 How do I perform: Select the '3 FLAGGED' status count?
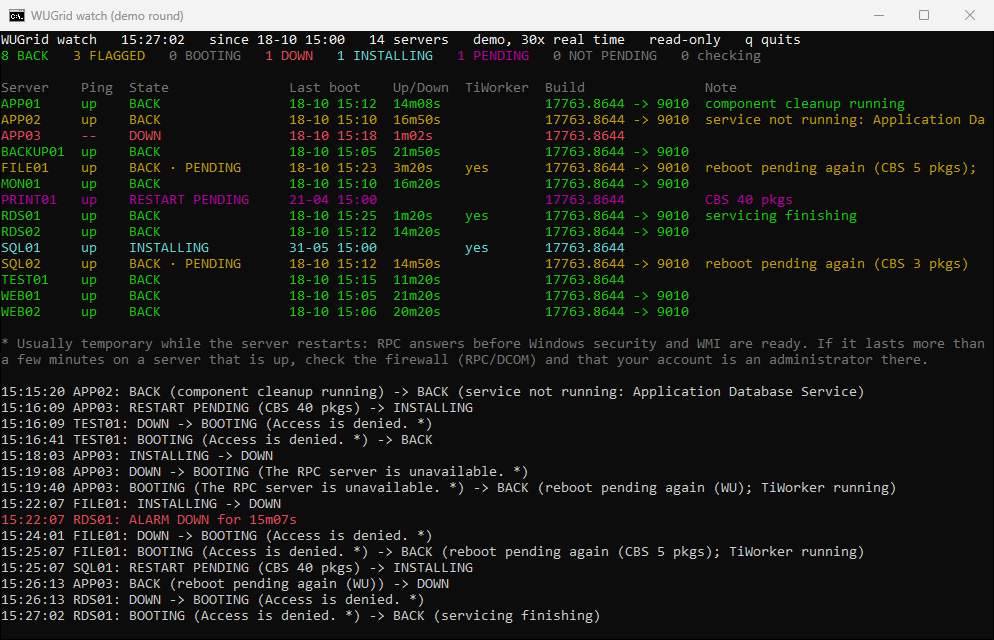pos(109,56)
